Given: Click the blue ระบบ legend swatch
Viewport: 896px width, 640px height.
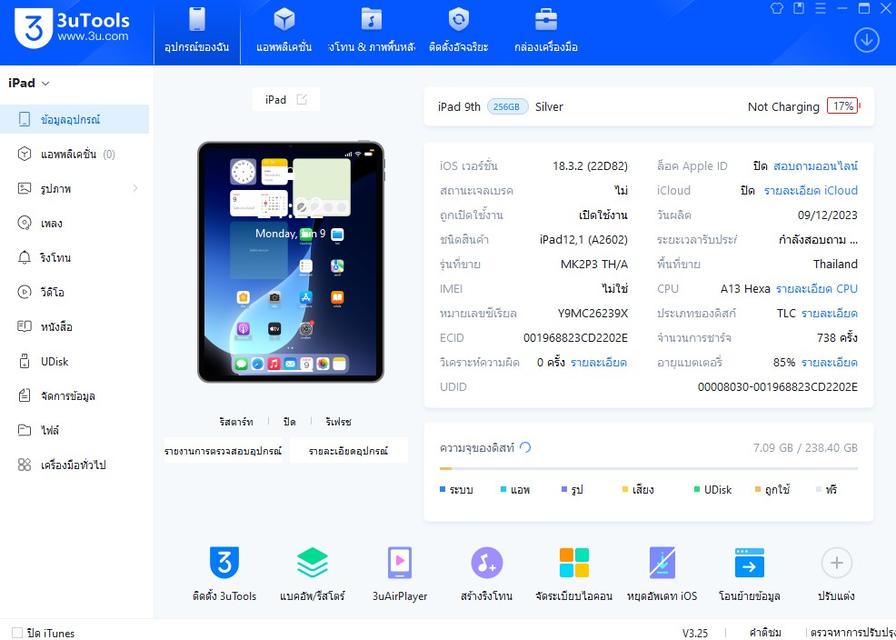Looking at the screenshot, I should (x=442, y=489).
